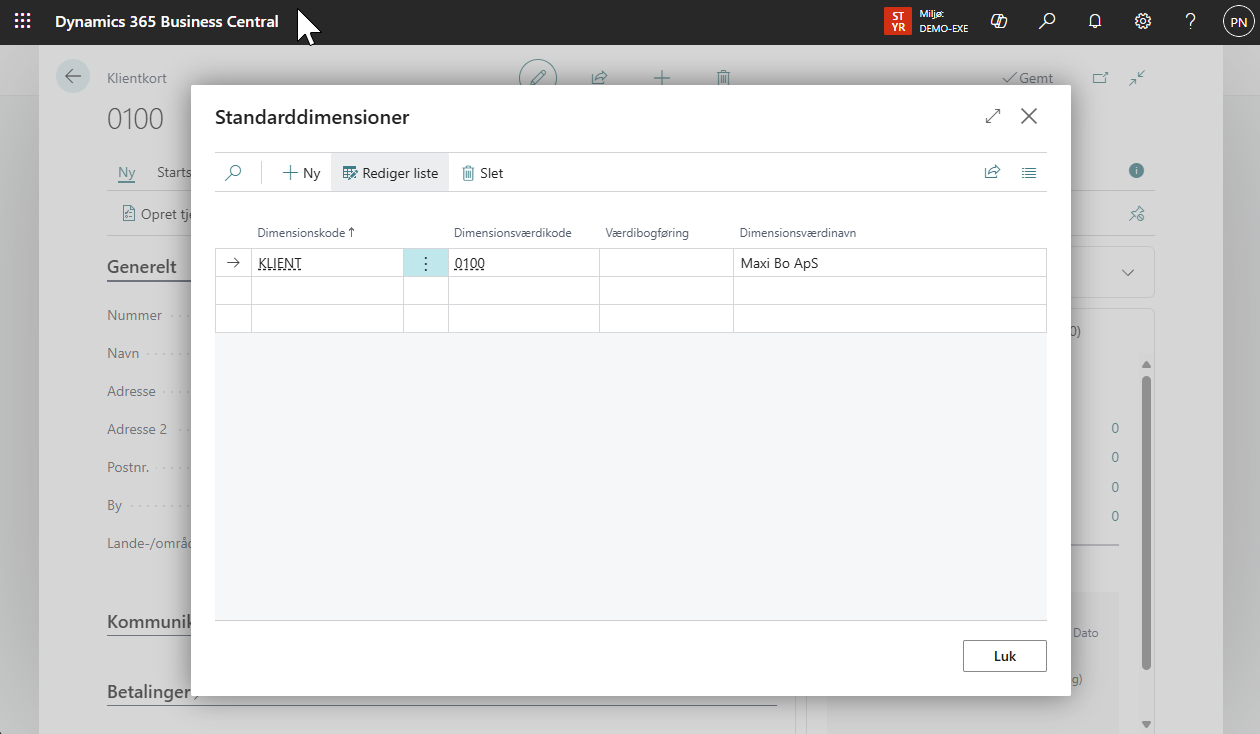
Task: Click Slet to delete the row
Action: point(482,173)
